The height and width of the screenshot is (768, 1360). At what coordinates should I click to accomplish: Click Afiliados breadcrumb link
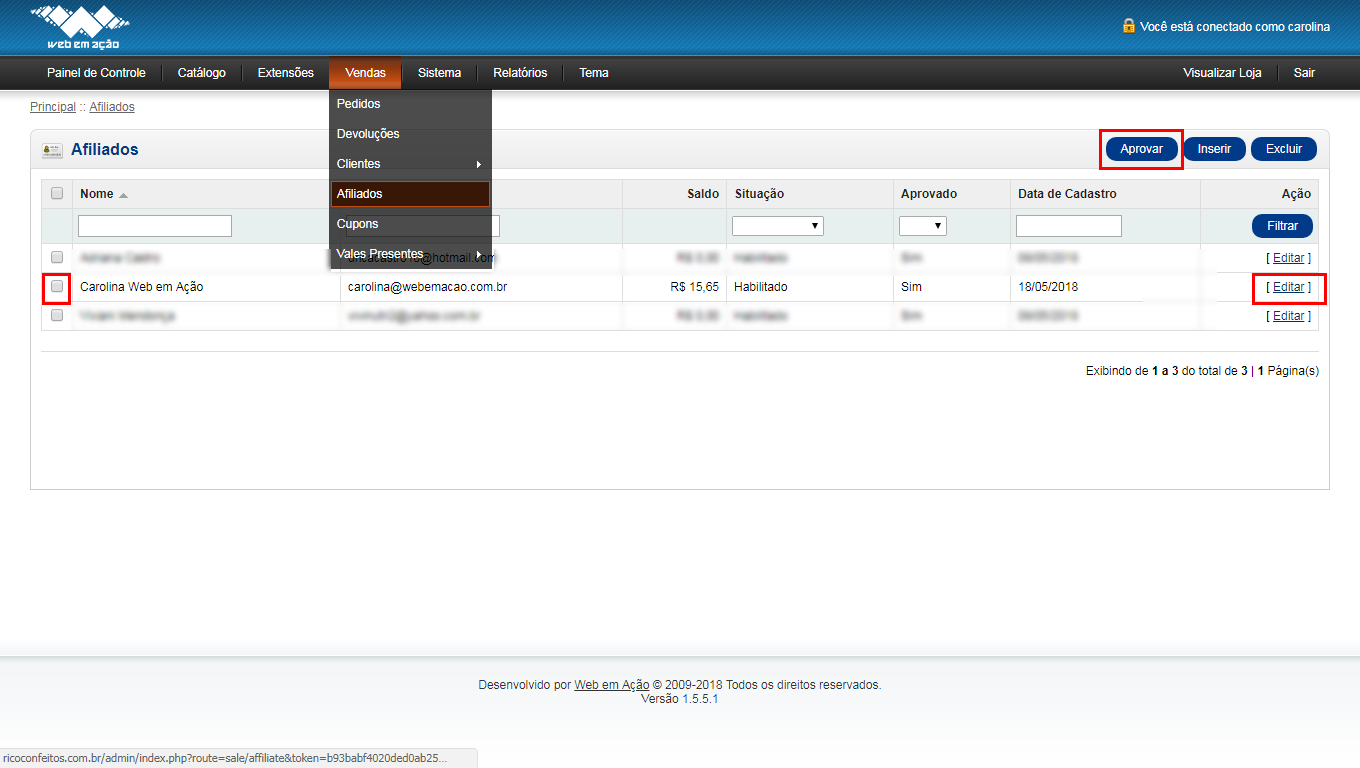112,107
